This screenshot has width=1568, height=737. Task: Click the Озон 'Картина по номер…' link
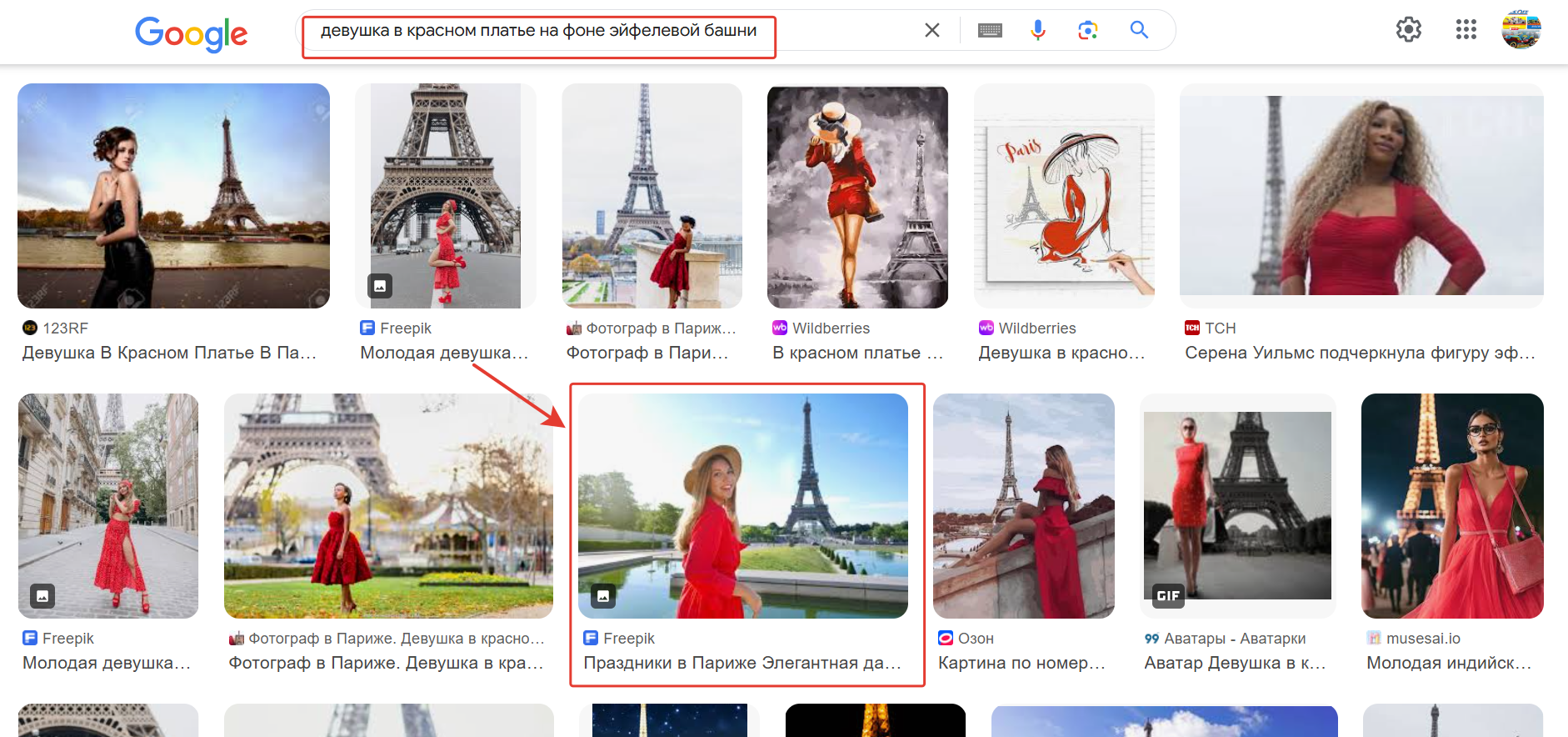point(1021,663)
